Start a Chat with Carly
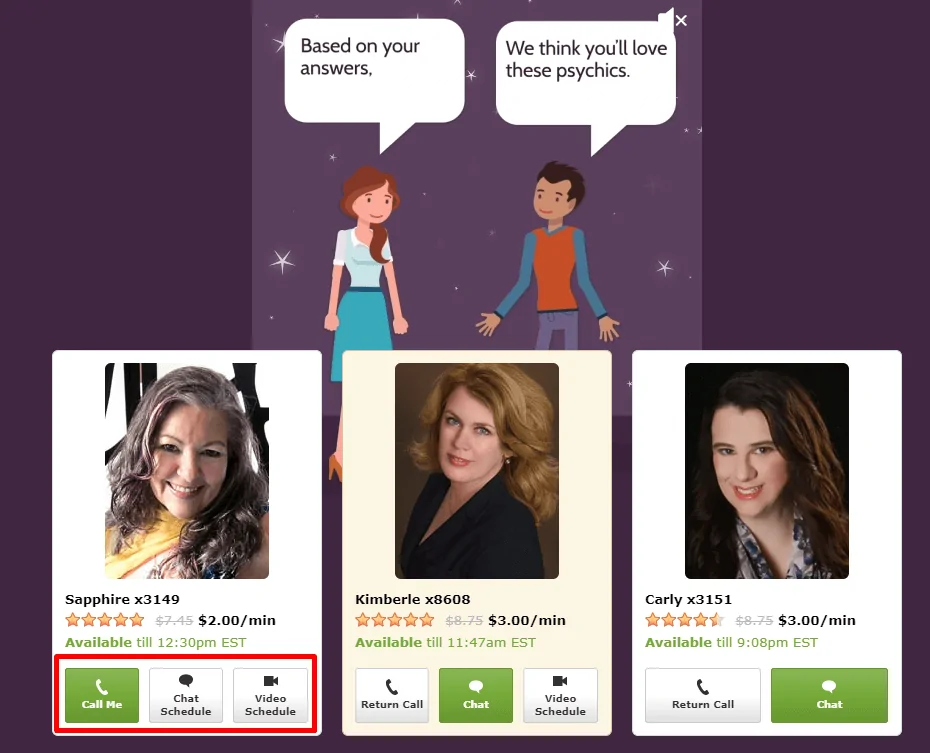Viewport: 930px width, 753px height. click(829, 695)
